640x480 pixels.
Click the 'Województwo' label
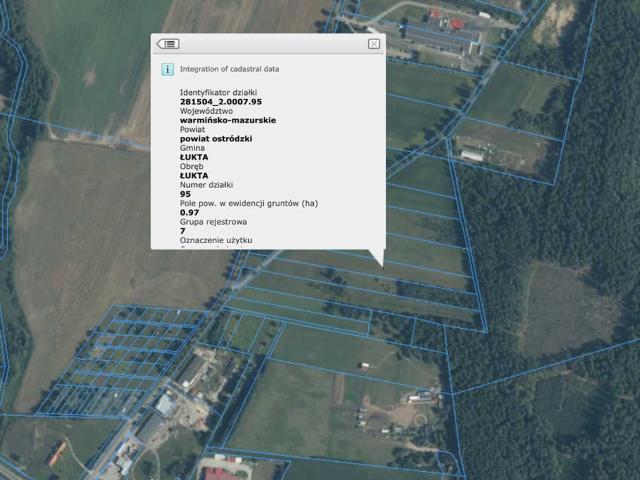(207, 111)
